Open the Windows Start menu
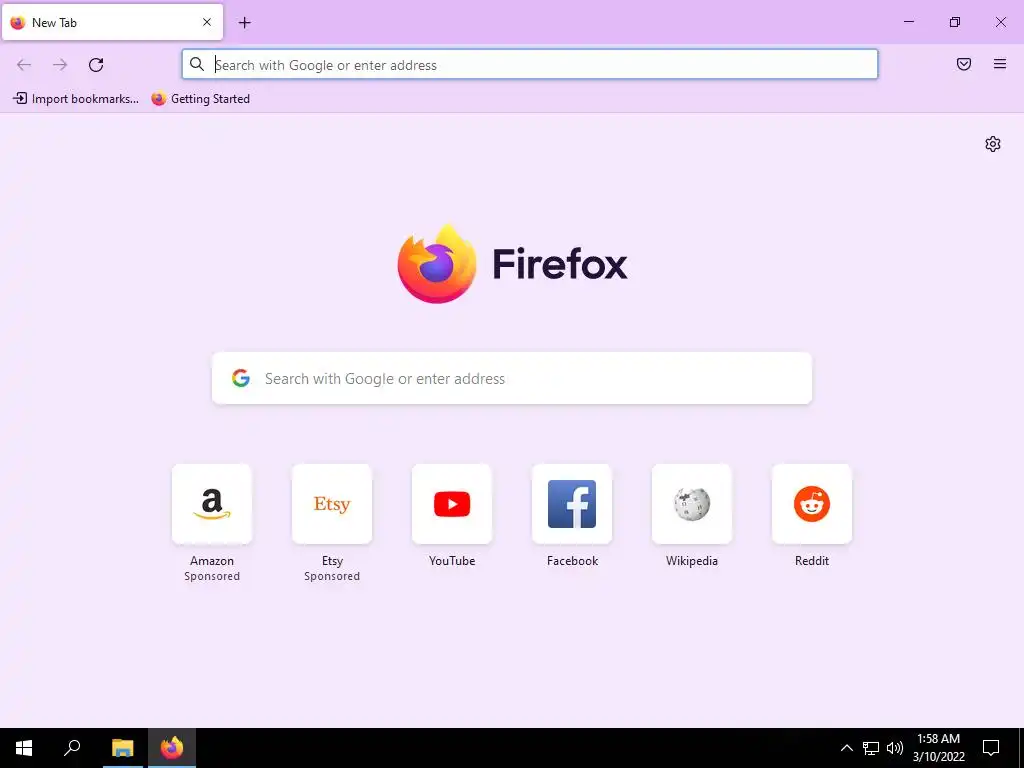 click(24, 748)
